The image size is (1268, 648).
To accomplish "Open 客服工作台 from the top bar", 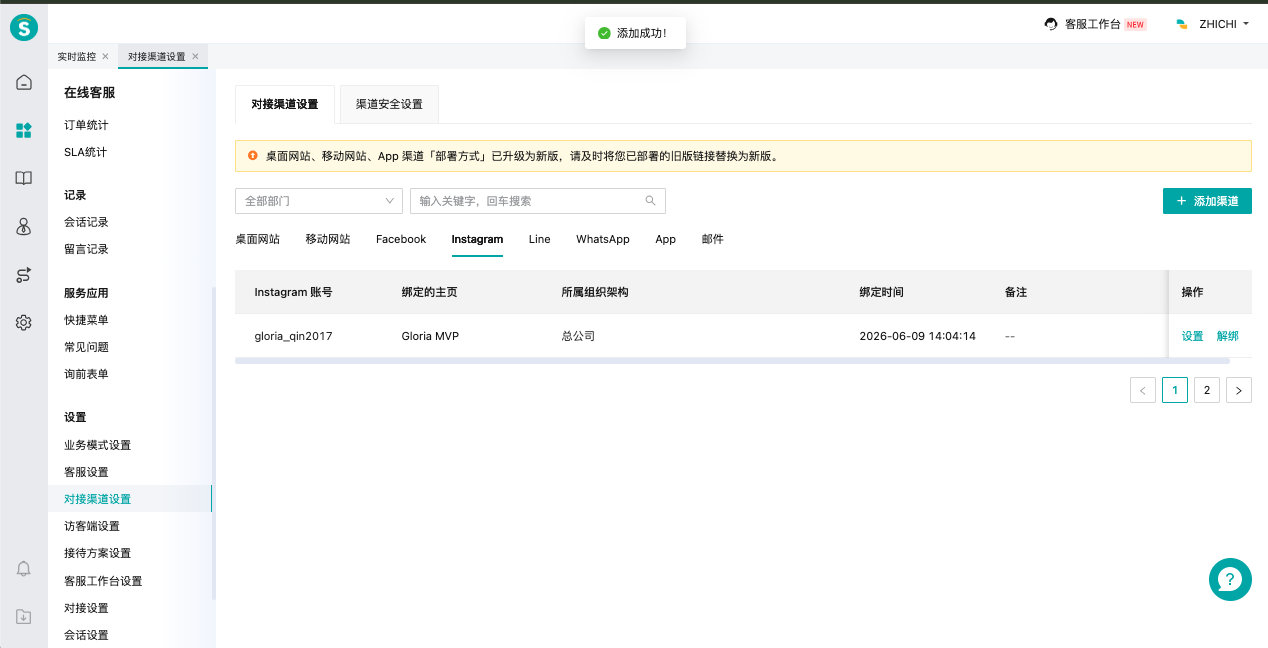I will click(x=1094, y=24).
